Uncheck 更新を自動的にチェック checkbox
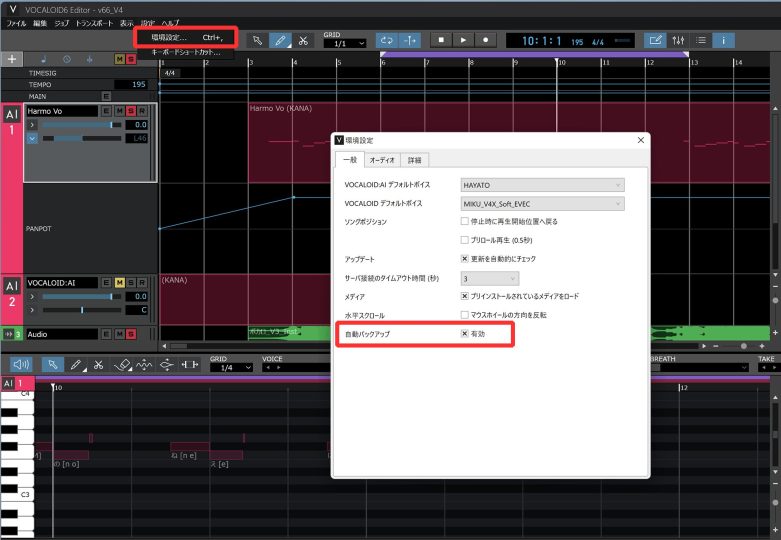781x540 pixels. 464,259
